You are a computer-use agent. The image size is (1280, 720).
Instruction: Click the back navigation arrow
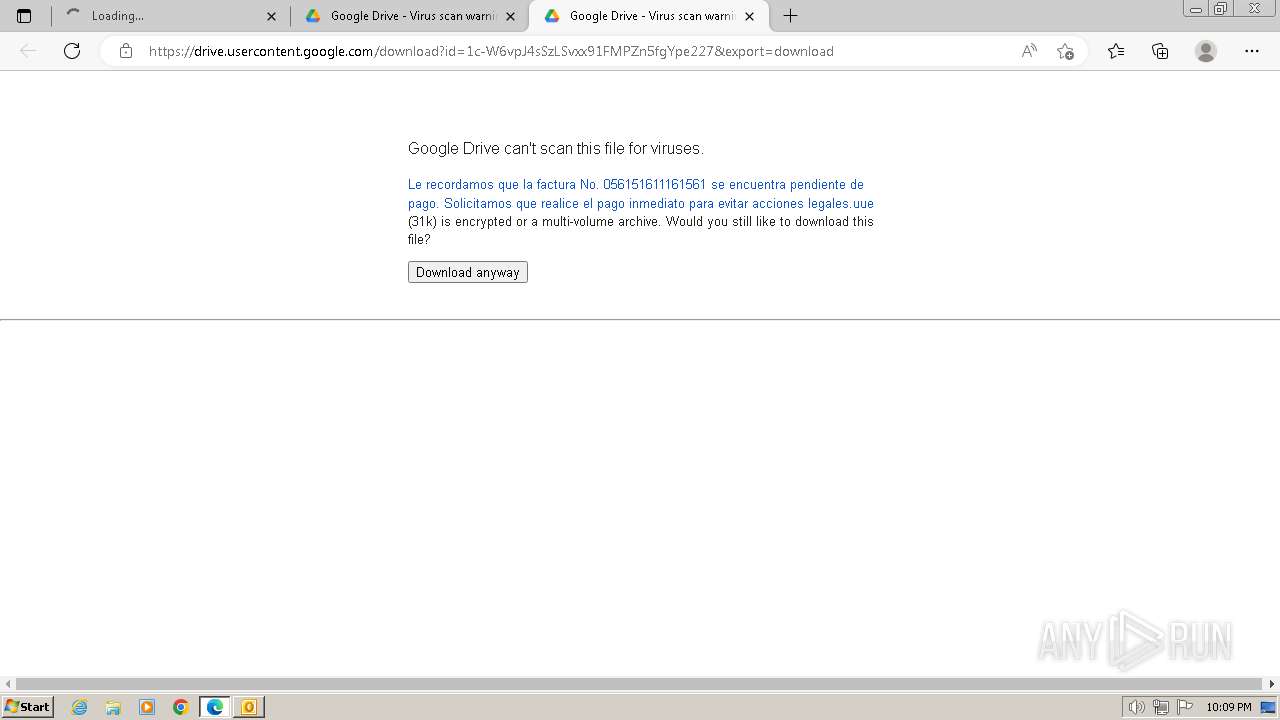click(x=28, y=51)
